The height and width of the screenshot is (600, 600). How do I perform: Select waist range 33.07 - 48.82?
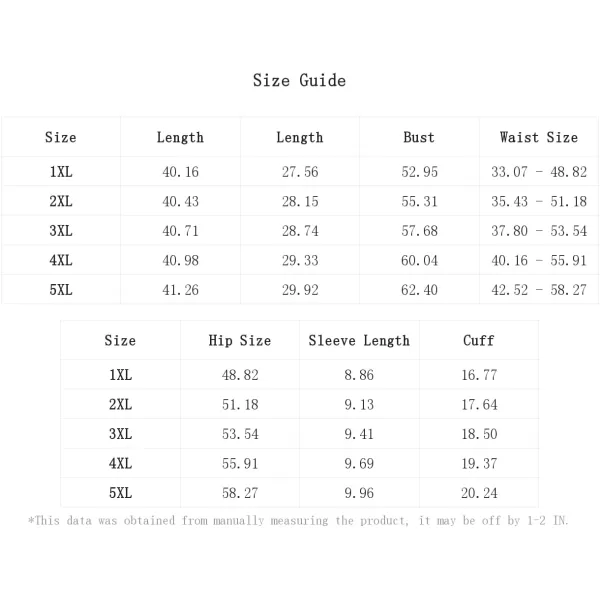pos(539,172)
